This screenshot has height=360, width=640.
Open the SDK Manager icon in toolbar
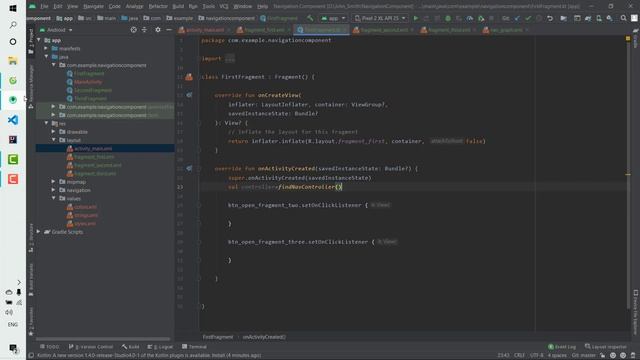(x=609, y=18)
